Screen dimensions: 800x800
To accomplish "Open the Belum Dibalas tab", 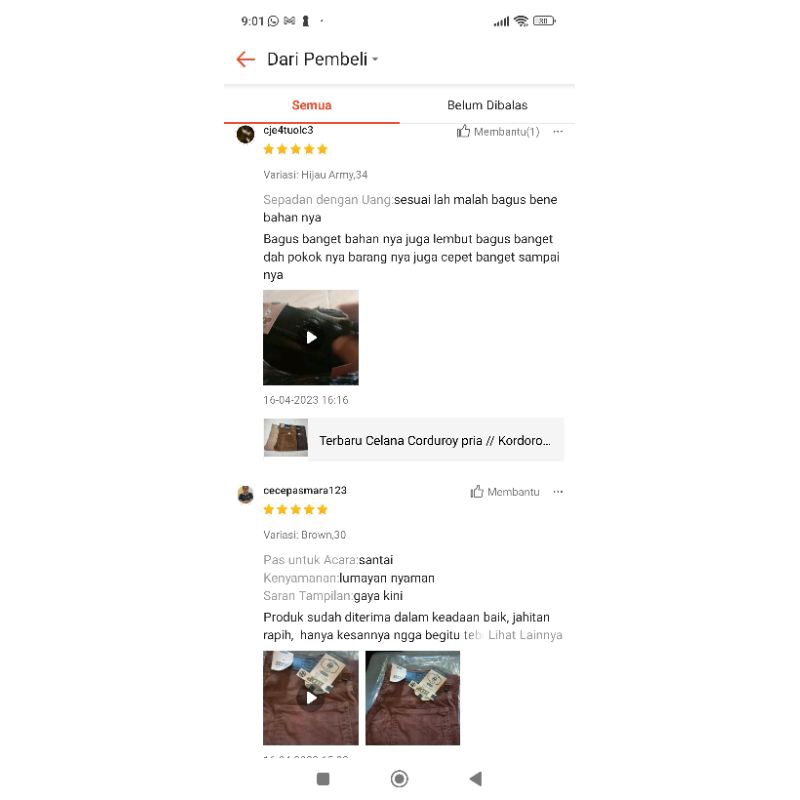I will tap(487, 105).
